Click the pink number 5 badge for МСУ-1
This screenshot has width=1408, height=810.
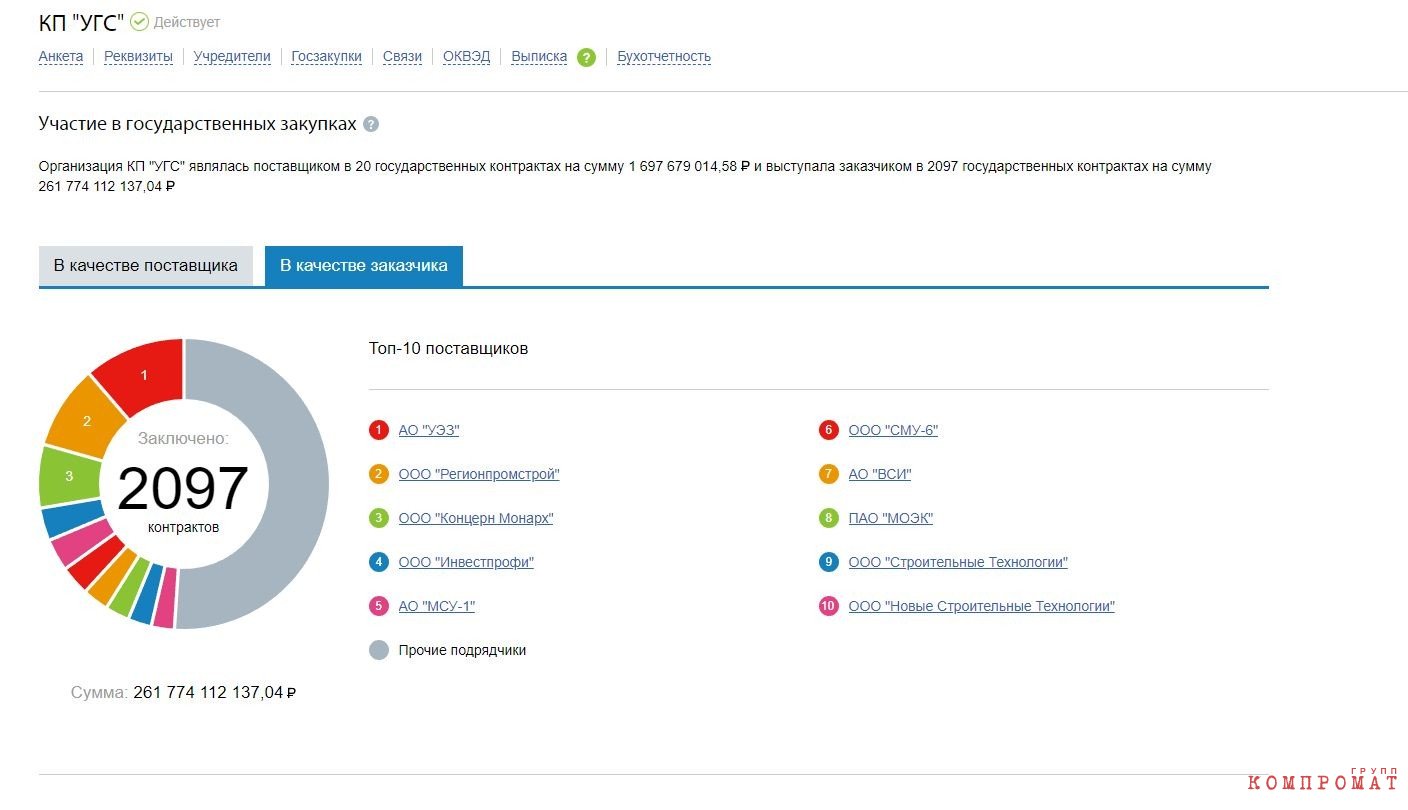[378, 606]
